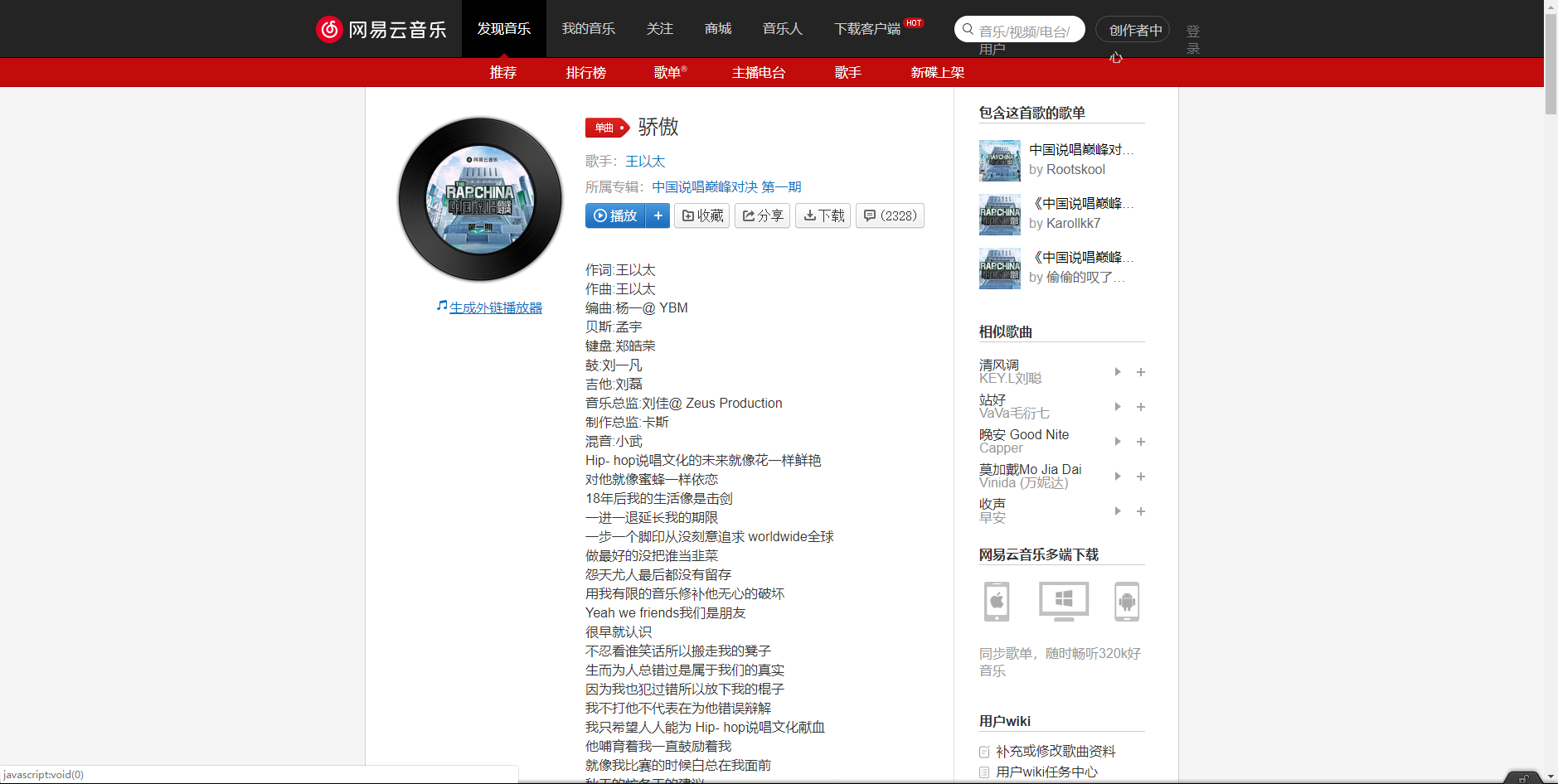Viewport: 1558px width, 784px height.
Task: Share the song using the 分享 icon
Action: point(761,215)
